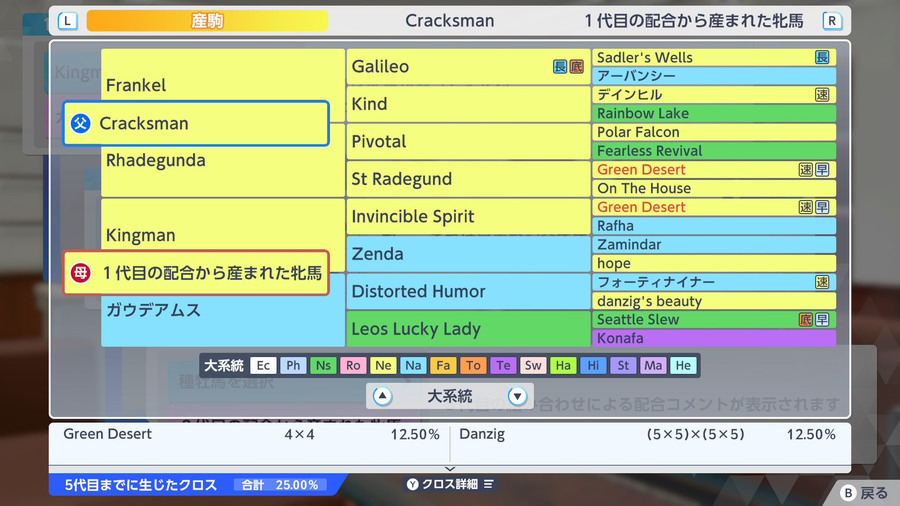Select the St Radegund pedigree cell
This screenshot has width=900, height=506.
coord(468,179)
